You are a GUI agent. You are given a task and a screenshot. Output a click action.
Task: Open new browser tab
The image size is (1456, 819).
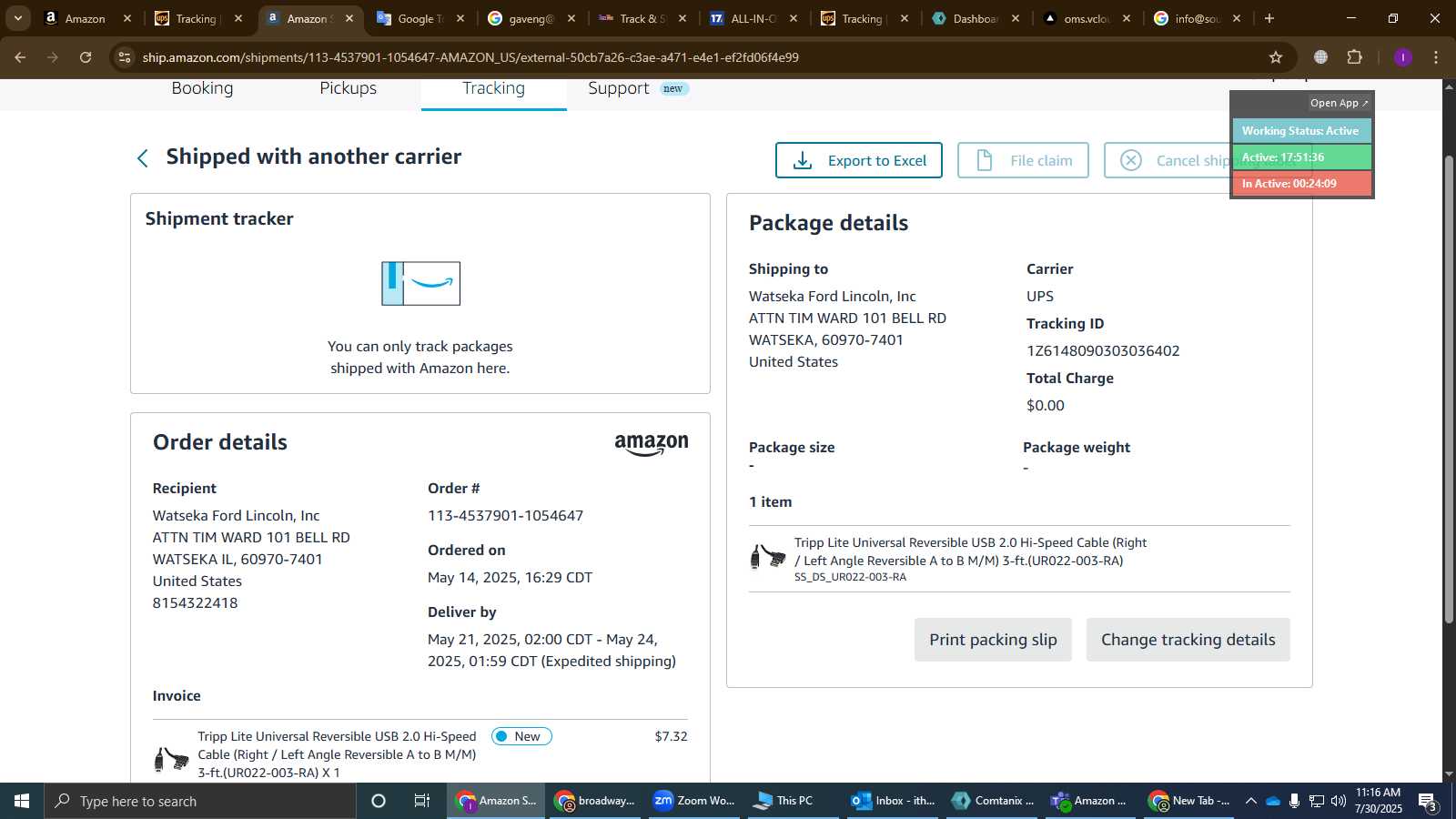pyautogui.click(x=1269, y=18)
